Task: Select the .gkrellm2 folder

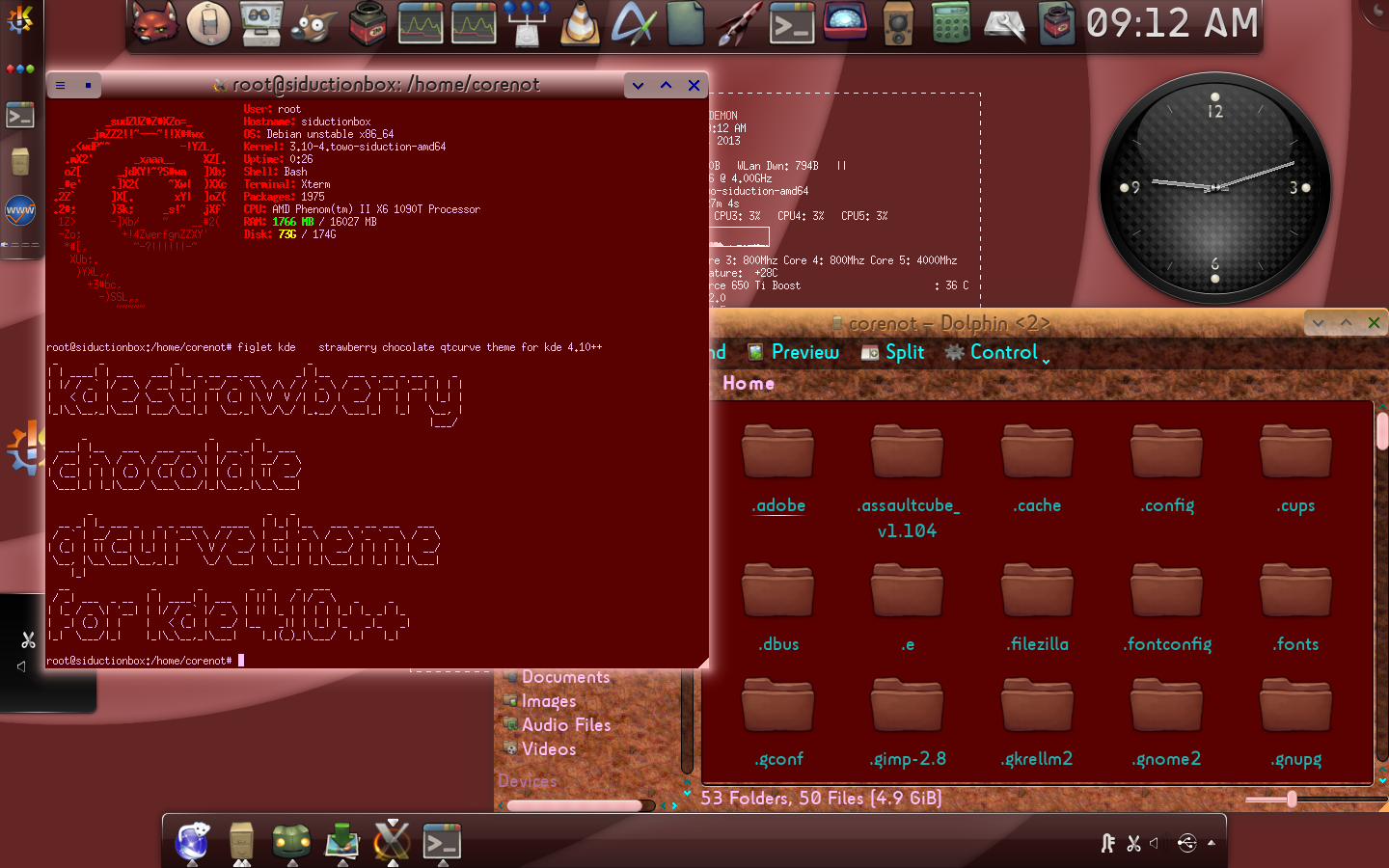Action: pyautogui.click(x=1037, y=723)
